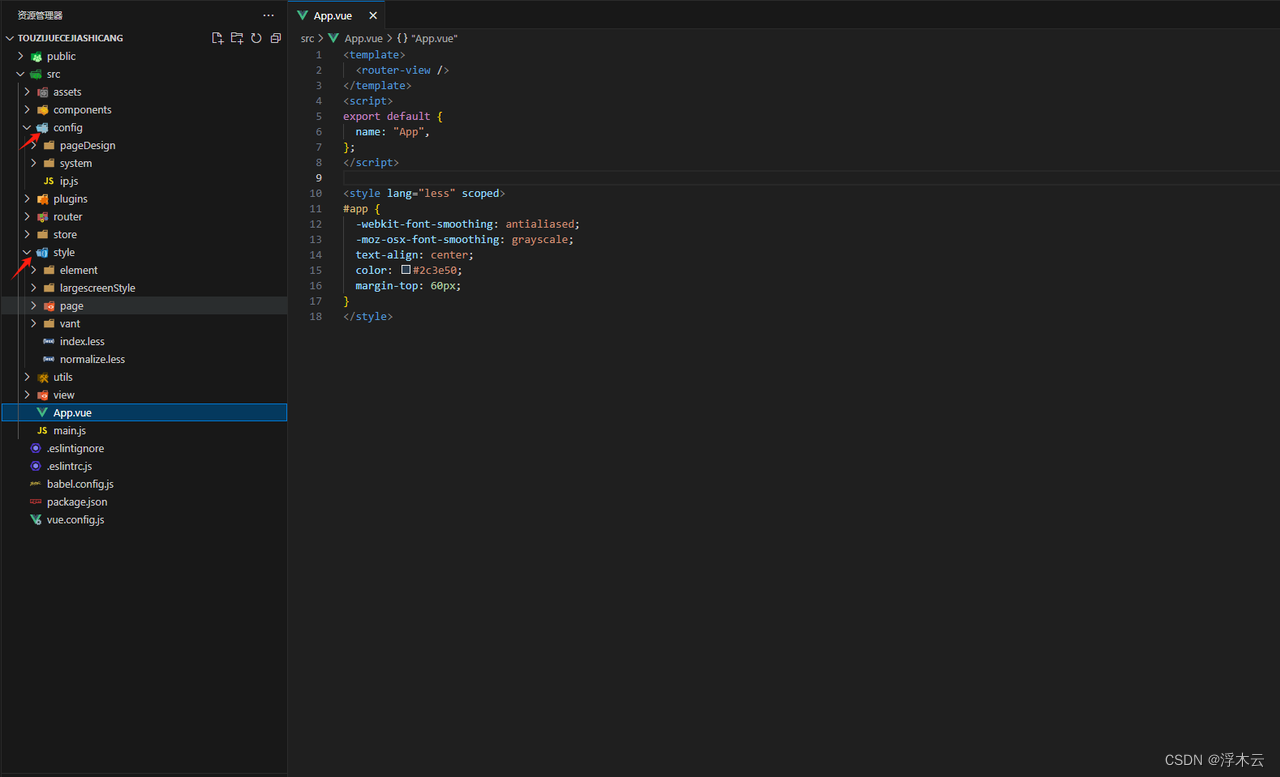Open main.js file

[70, 430]
